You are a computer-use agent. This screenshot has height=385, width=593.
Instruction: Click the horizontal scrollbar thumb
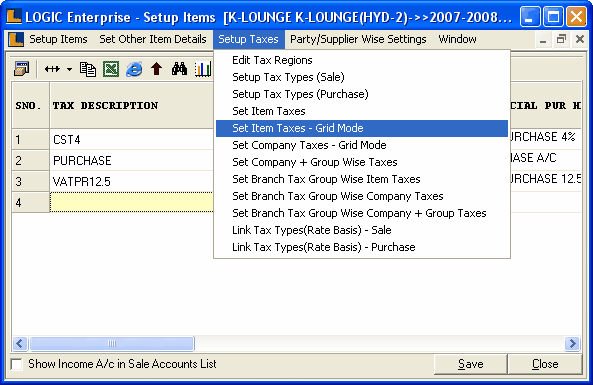click(x=112, y=343)
